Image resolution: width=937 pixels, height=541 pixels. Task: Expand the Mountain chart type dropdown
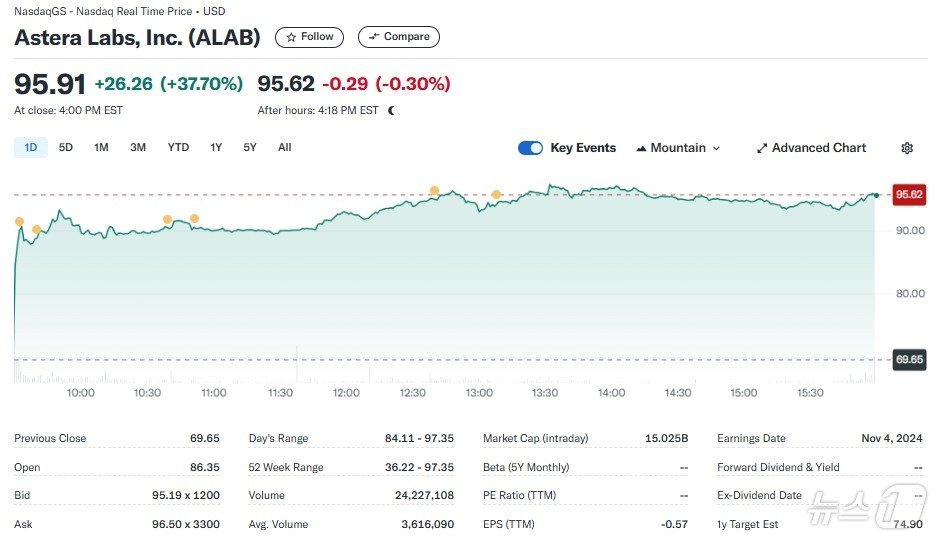point(716,148)
